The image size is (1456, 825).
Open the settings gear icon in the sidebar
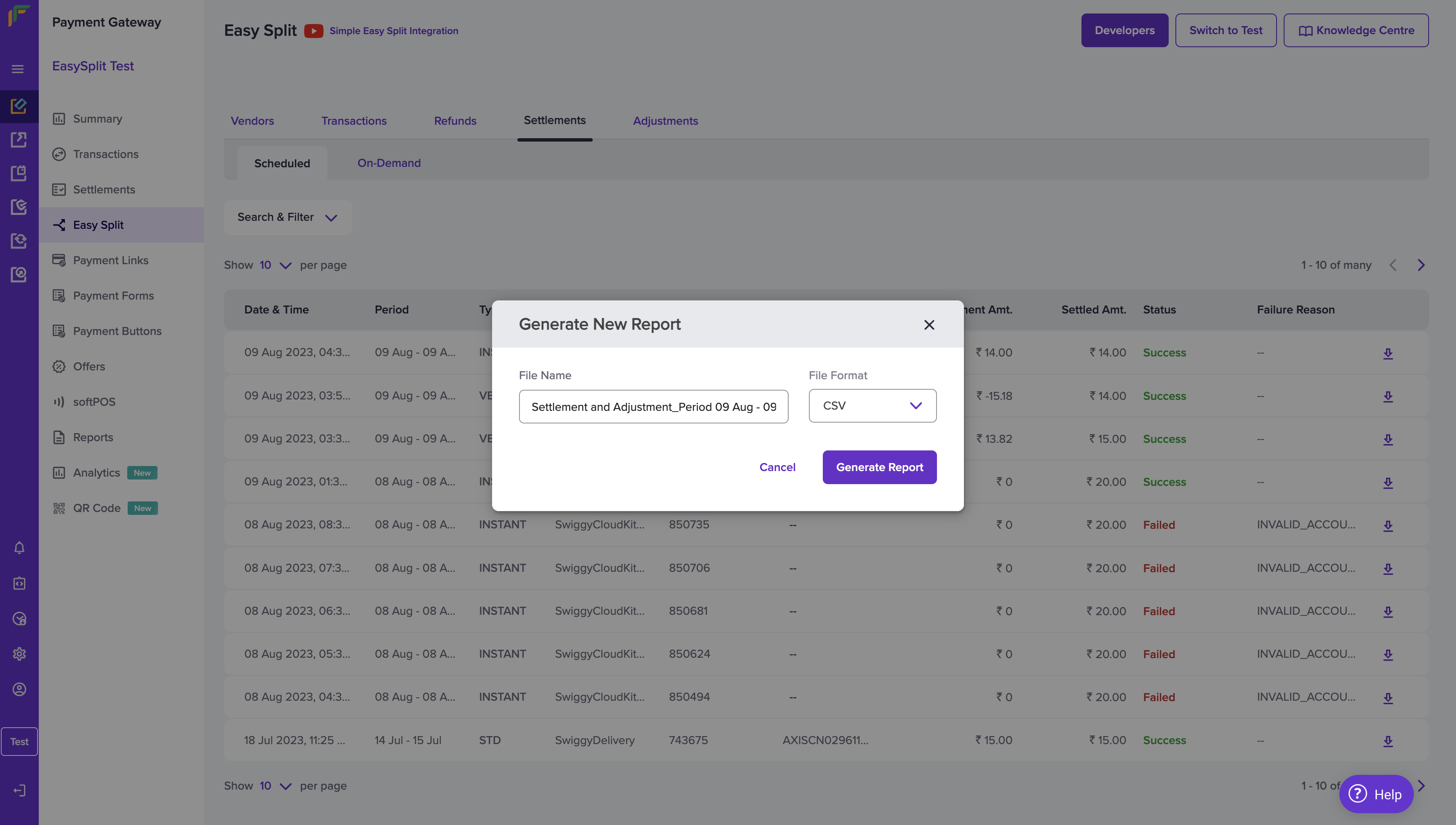pos(19,654)
